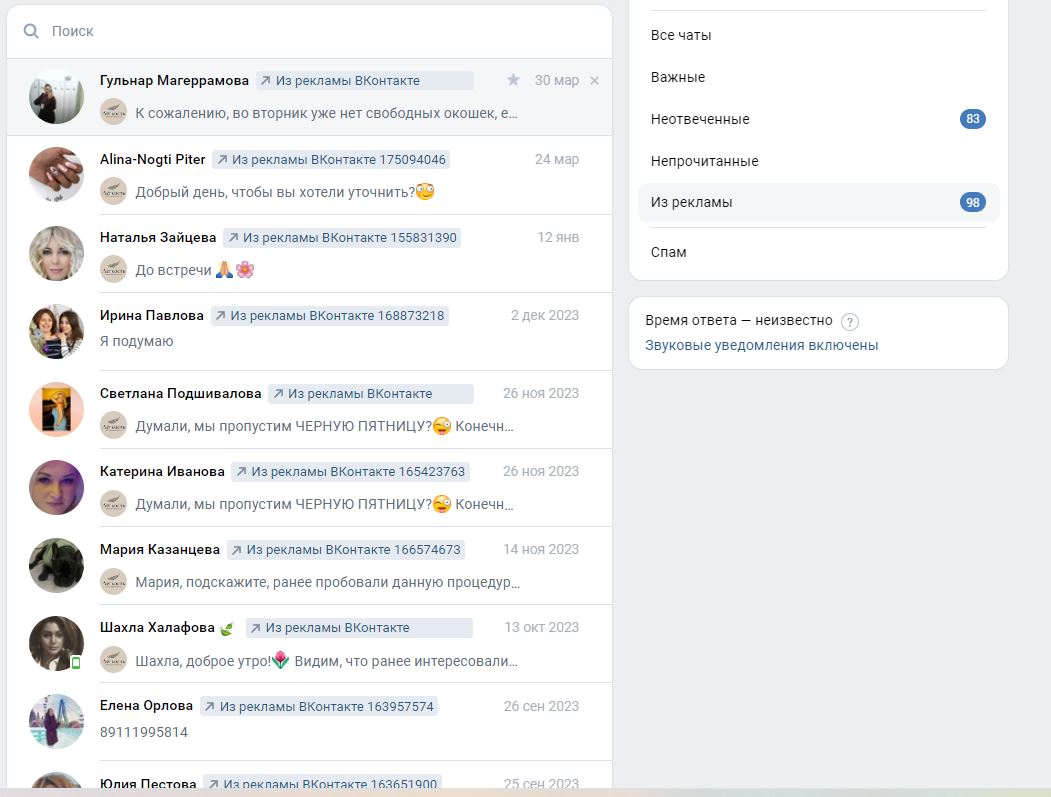Close the Гульнар Магеррамова chat row
Image resolution: width=1051 pixels, height=797 pixels.
click(595, 80)
